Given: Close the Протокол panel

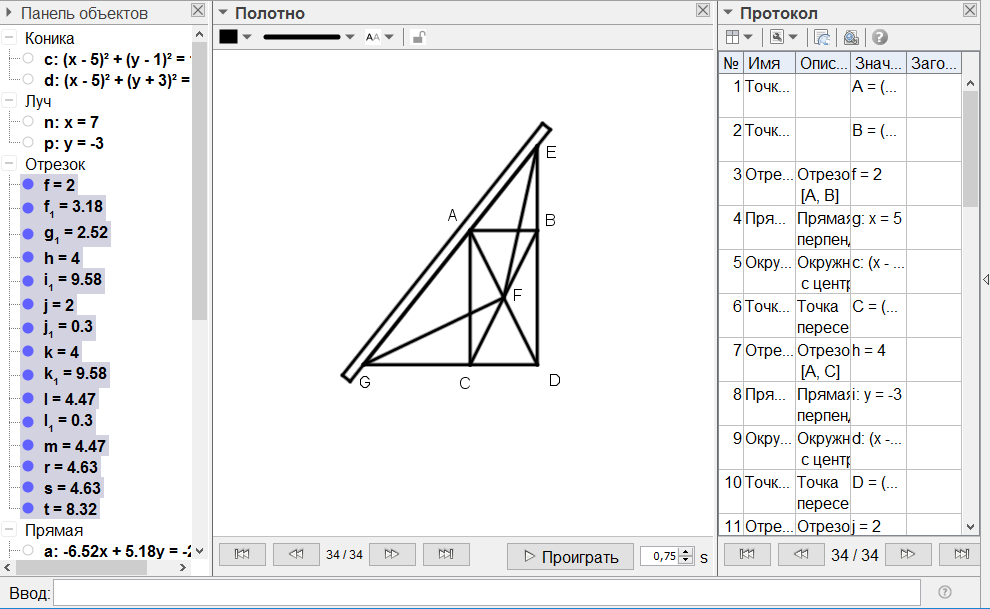Looking at the screenshot, I should (969, 10).
